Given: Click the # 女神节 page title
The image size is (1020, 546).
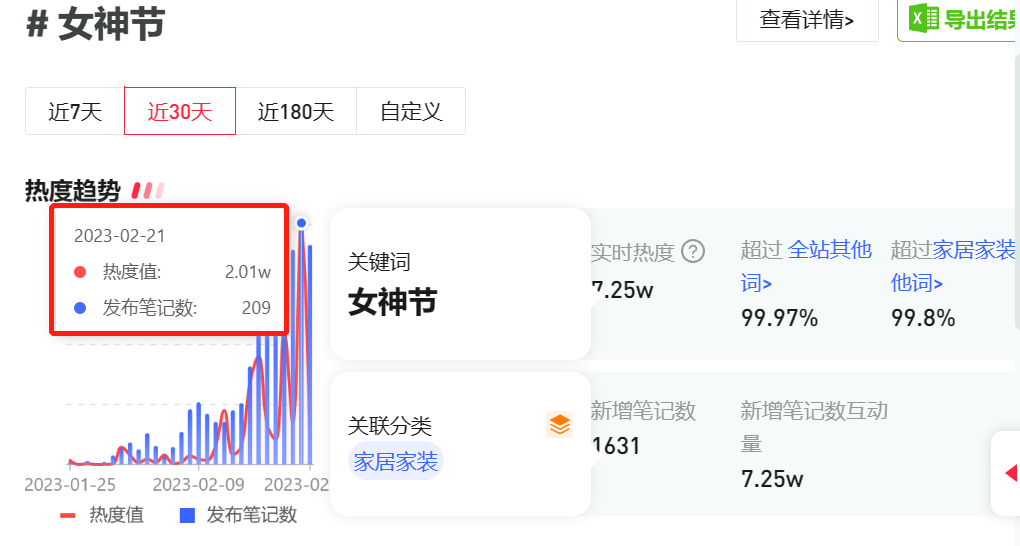Looking at the screenshot, I should (96, 24).
